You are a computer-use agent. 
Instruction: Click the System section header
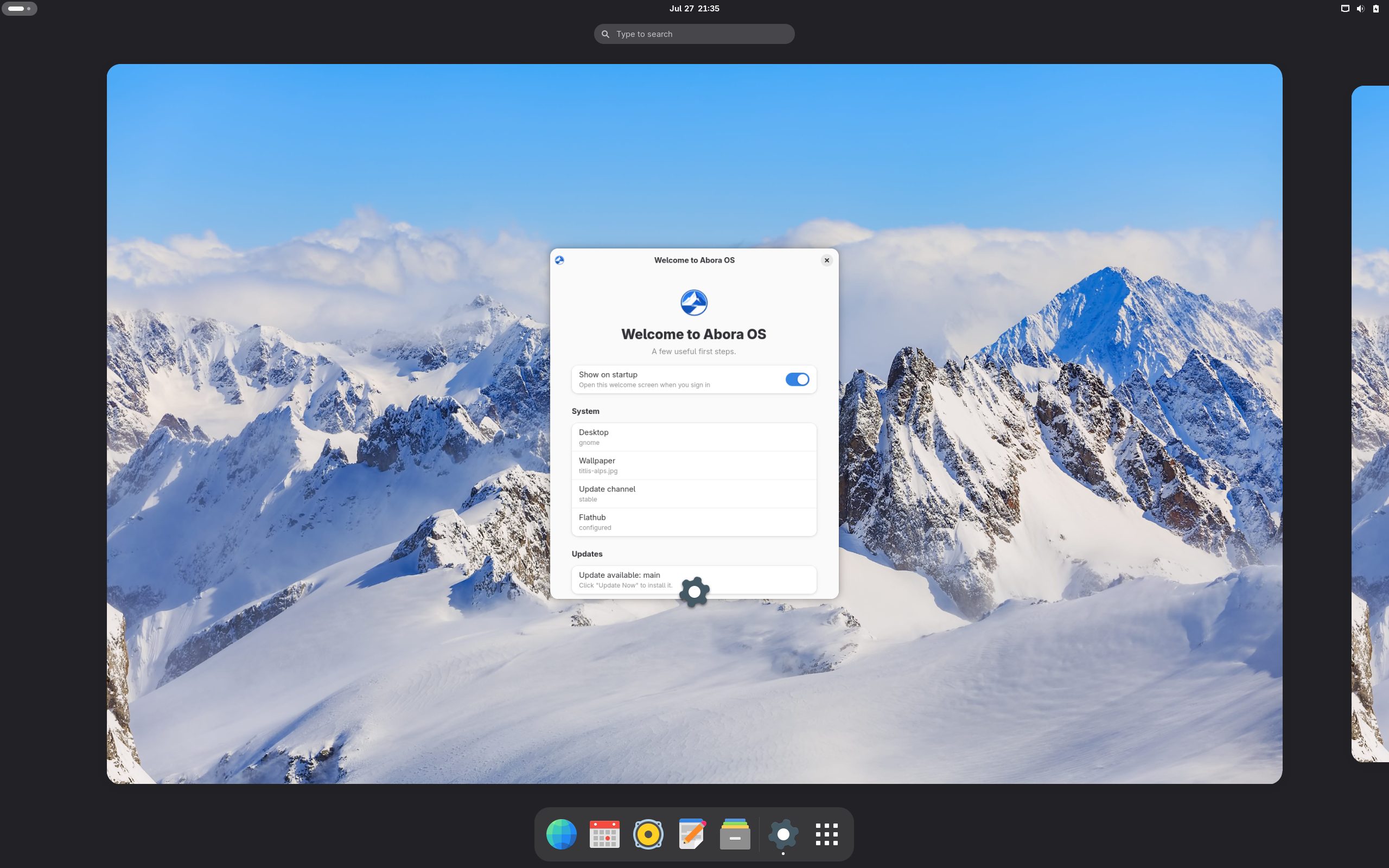pos(585,411)
